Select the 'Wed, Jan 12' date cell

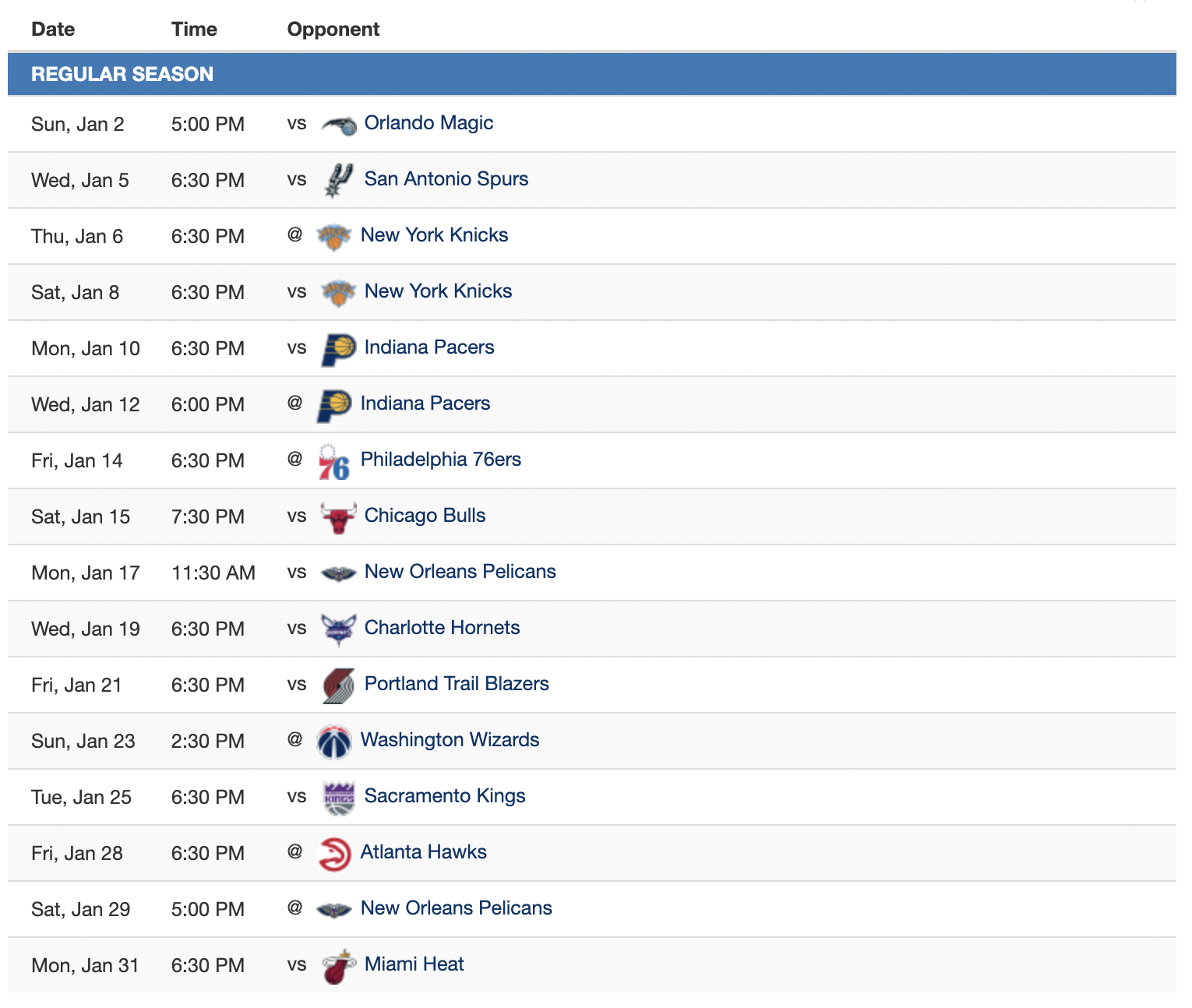pyautogui.click(x=86, y=405)
